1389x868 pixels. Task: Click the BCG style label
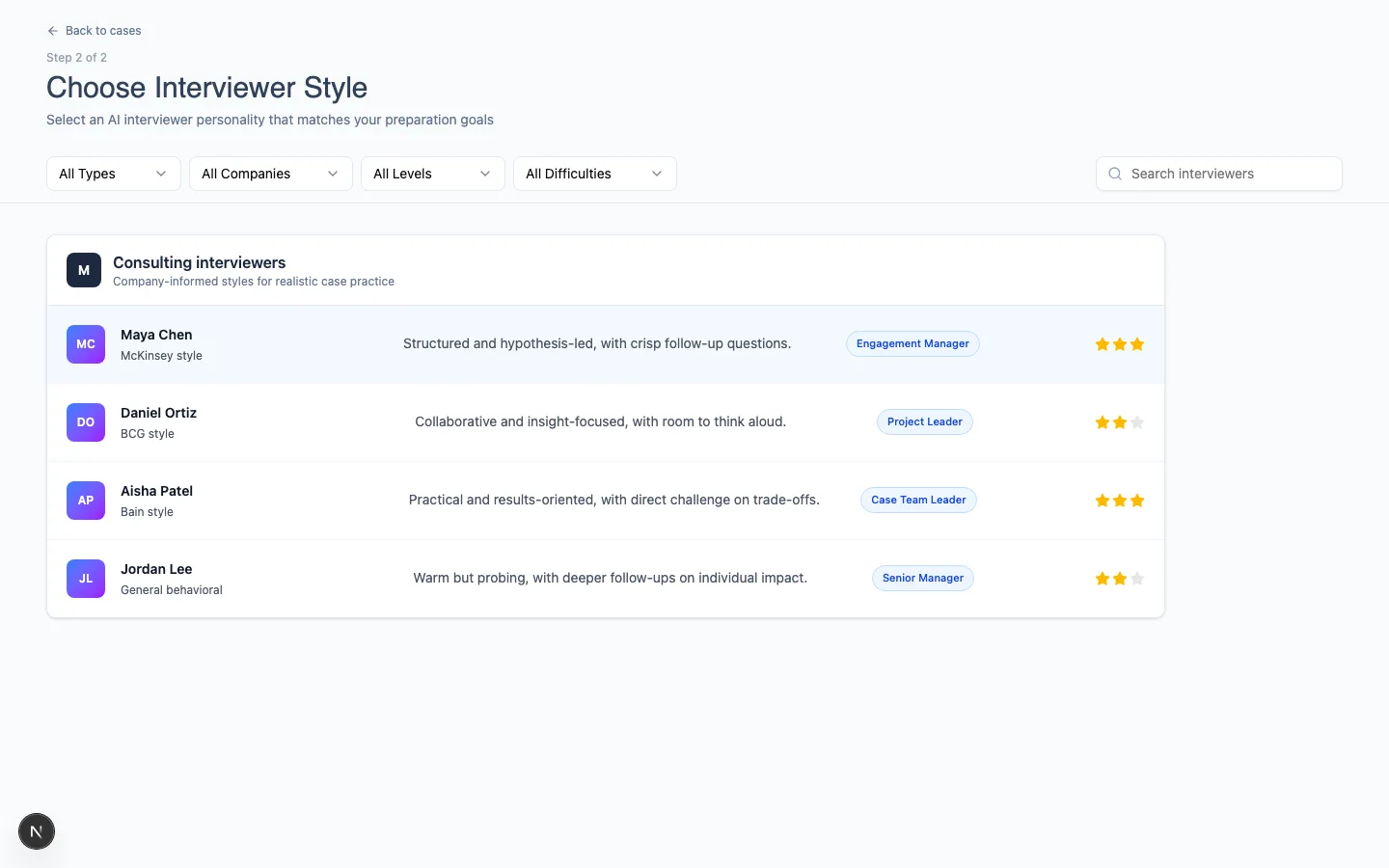pyautogui.click(x=148, y=434)
